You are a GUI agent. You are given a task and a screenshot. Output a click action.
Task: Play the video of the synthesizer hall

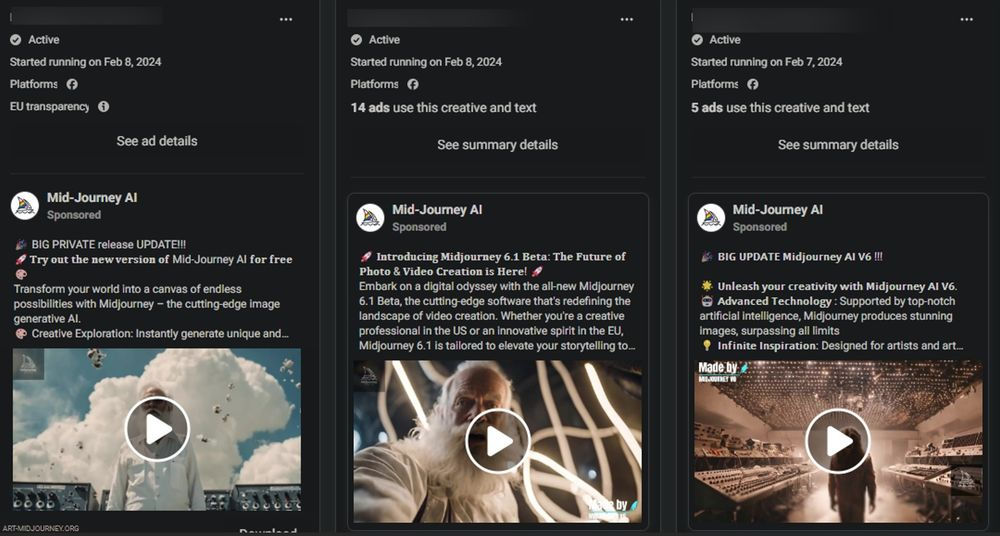click(x=838, y=441)
